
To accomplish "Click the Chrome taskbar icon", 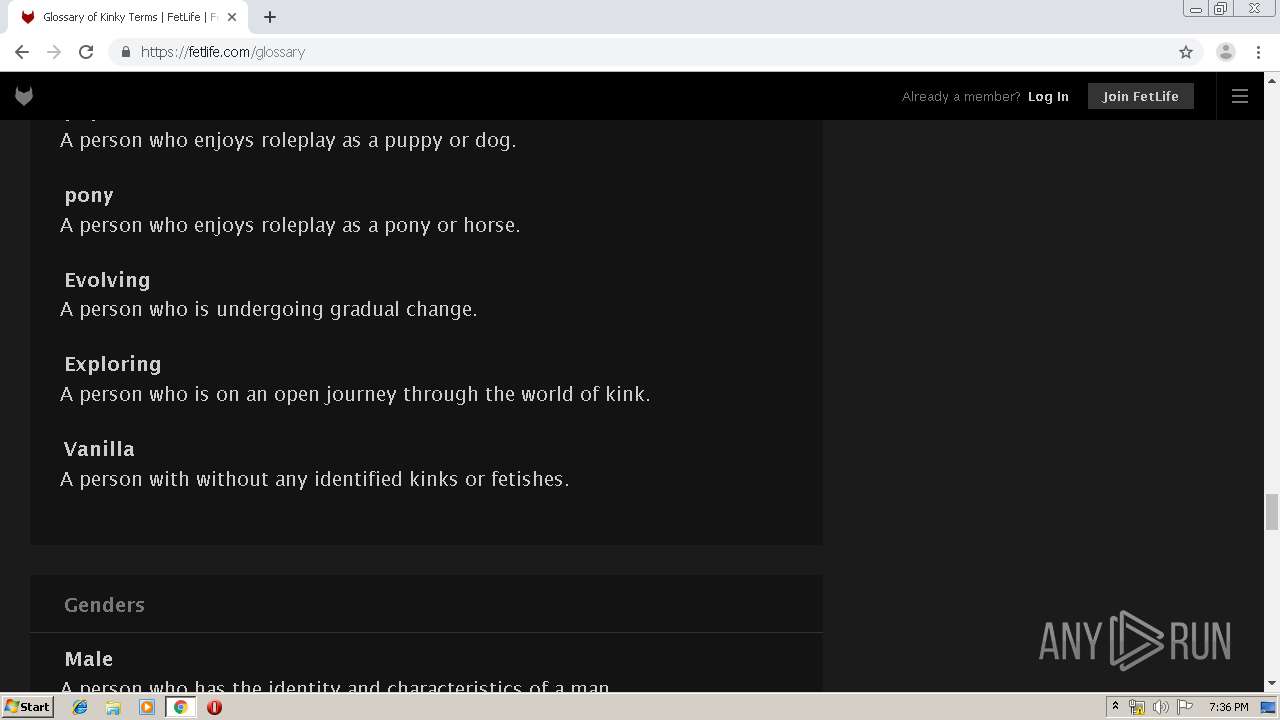I will pyautogui.click(x=181, y=707).
